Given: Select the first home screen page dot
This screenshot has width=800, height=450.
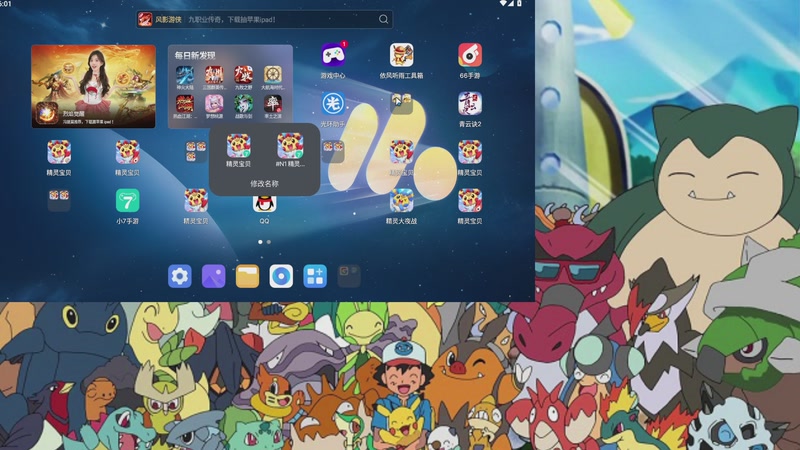Looking at the screenshot, I should pyautogui.click(x=260, y=242).
